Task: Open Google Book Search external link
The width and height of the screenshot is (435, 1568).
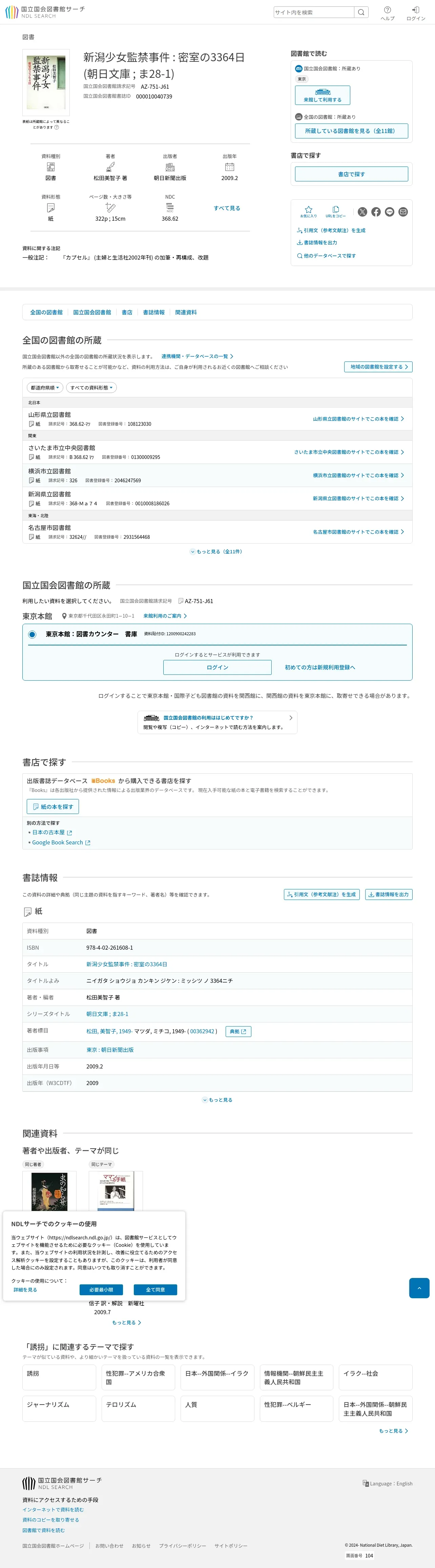Action: click(x=61, y=842)
